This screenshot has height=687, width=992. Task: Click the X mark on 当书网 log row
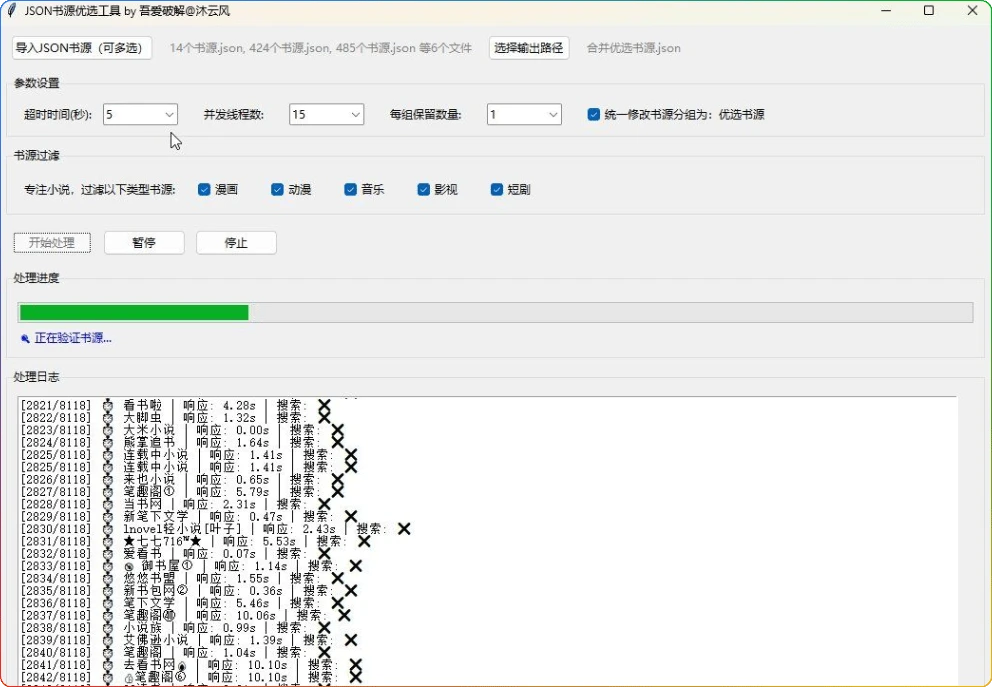coord(324,504)
